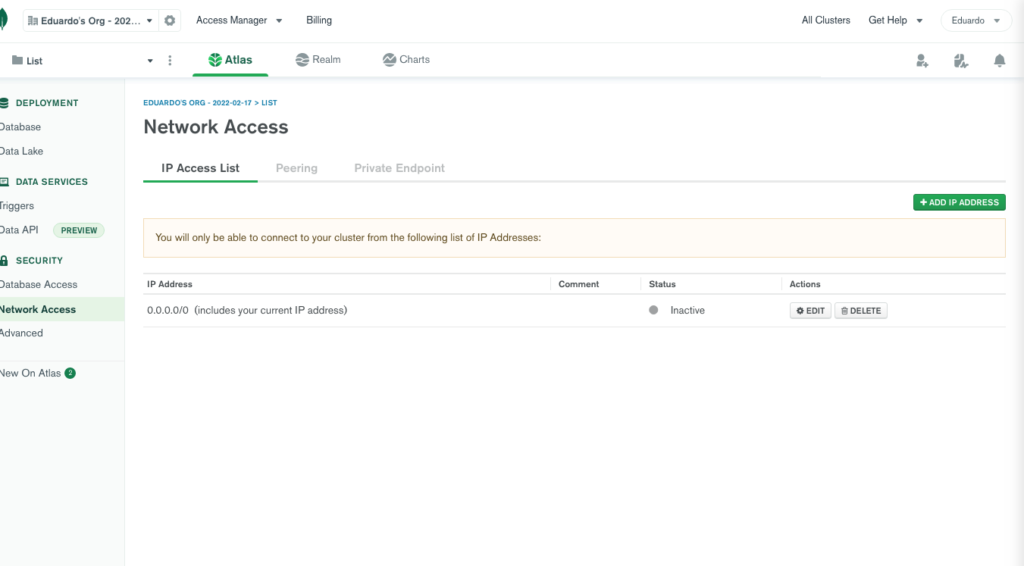Open the project activity feed icon
Viewport: 1024px width, 566px height.
tap(961, 61)
